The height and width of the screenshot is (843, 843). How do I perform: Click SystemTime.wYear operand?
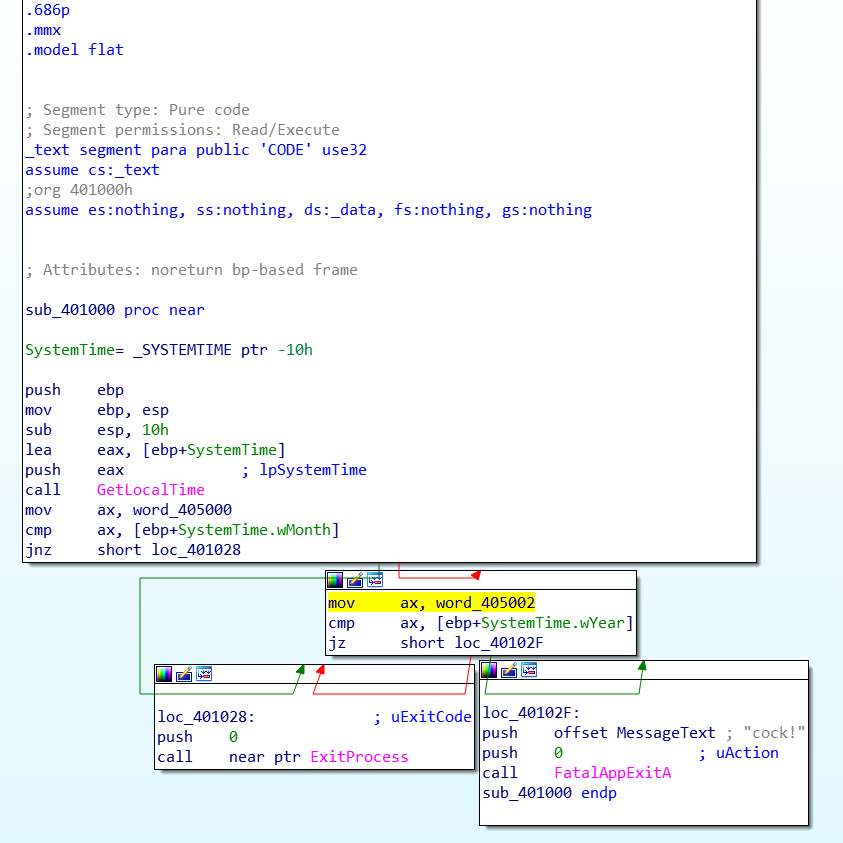[x=552, y=623]
